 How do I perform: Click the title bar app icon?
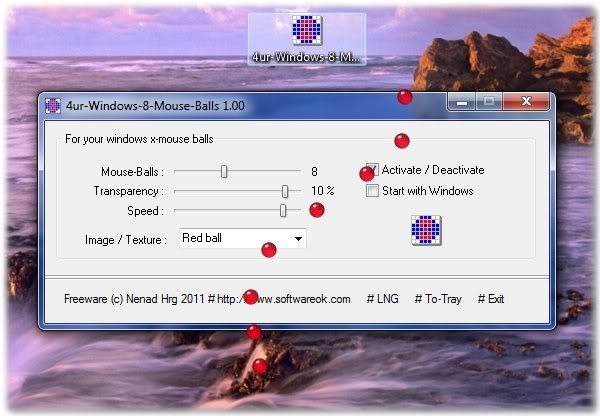click(52, 106)
